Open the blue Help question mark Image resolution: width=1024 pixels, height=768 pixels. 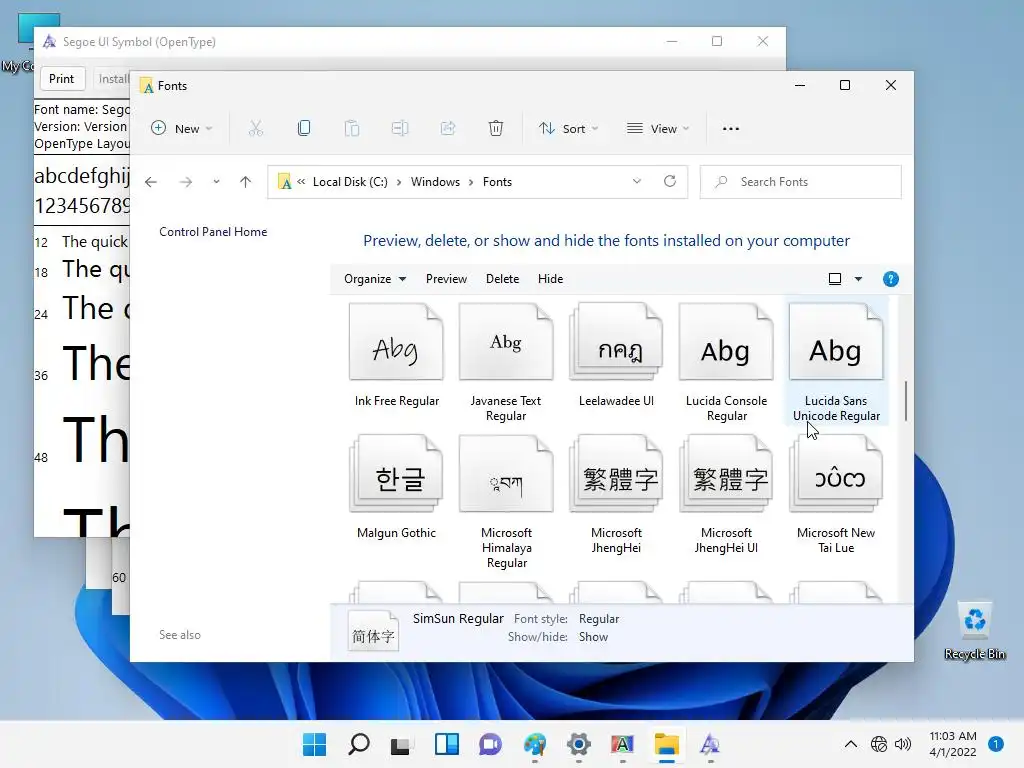click(x=890, y=280)
